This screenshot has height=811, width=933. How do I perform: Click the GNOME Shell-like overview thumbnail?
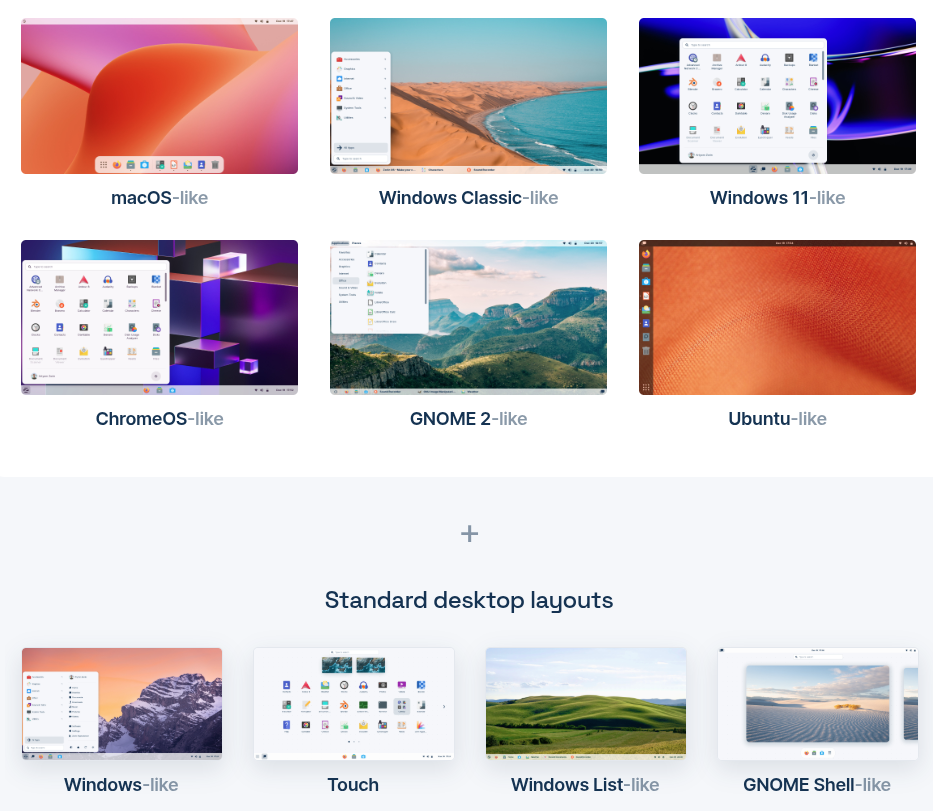[x=818, y=703]
